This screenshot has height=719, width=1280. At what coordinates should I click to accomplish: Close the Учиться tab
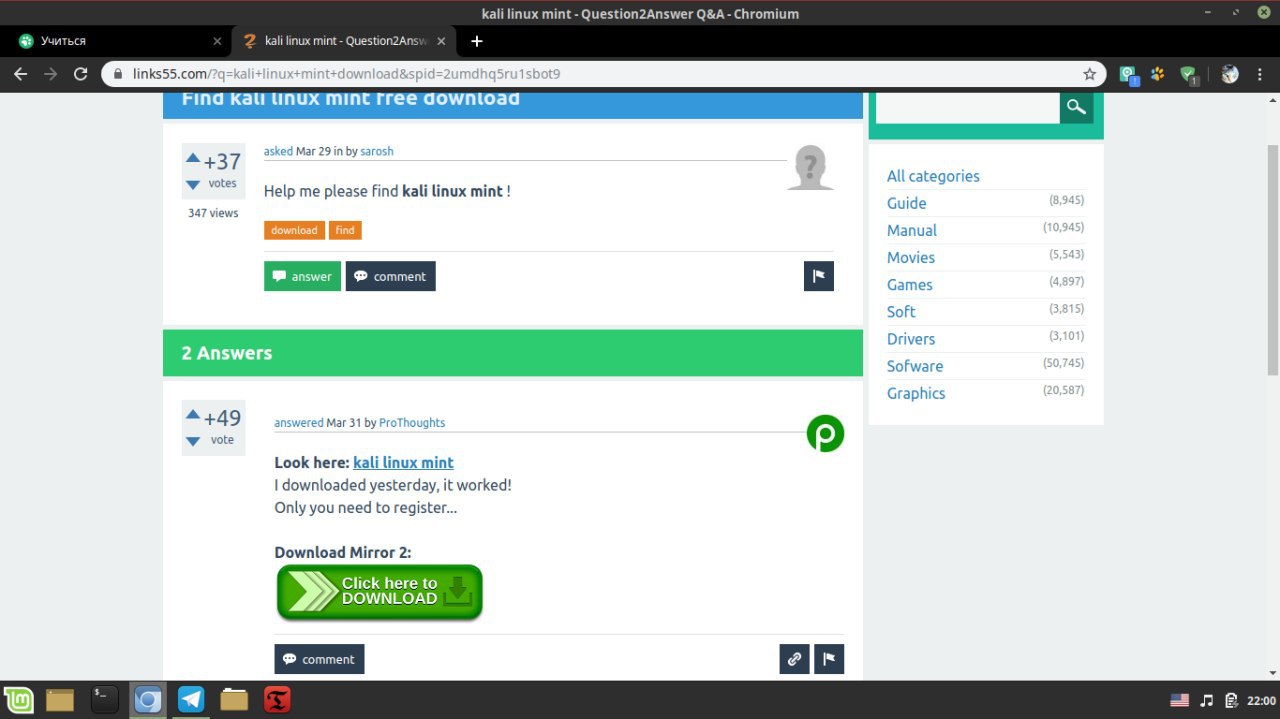point(218,41)
